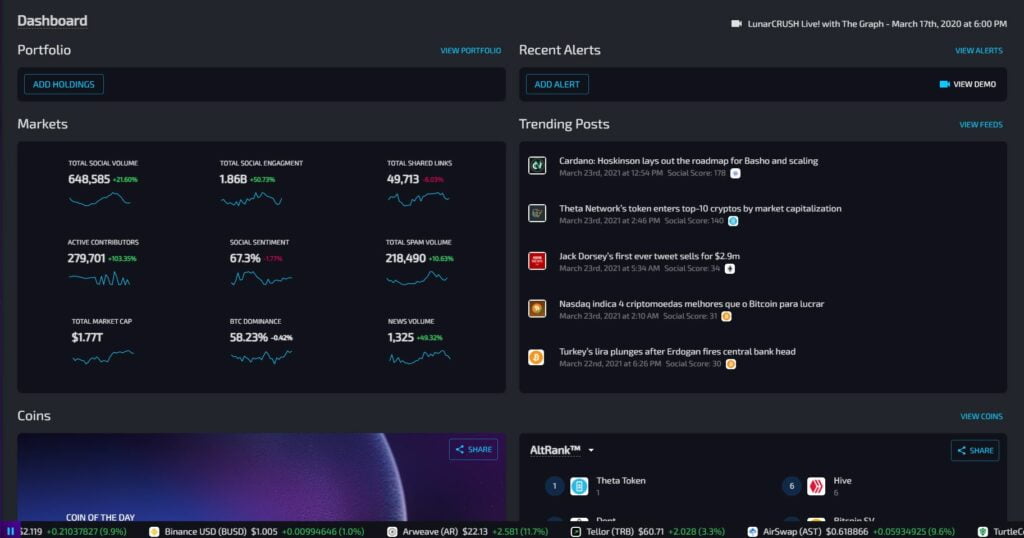
Task: Click coin badge after Cardano Social Score 178
Action: point(735,173)
